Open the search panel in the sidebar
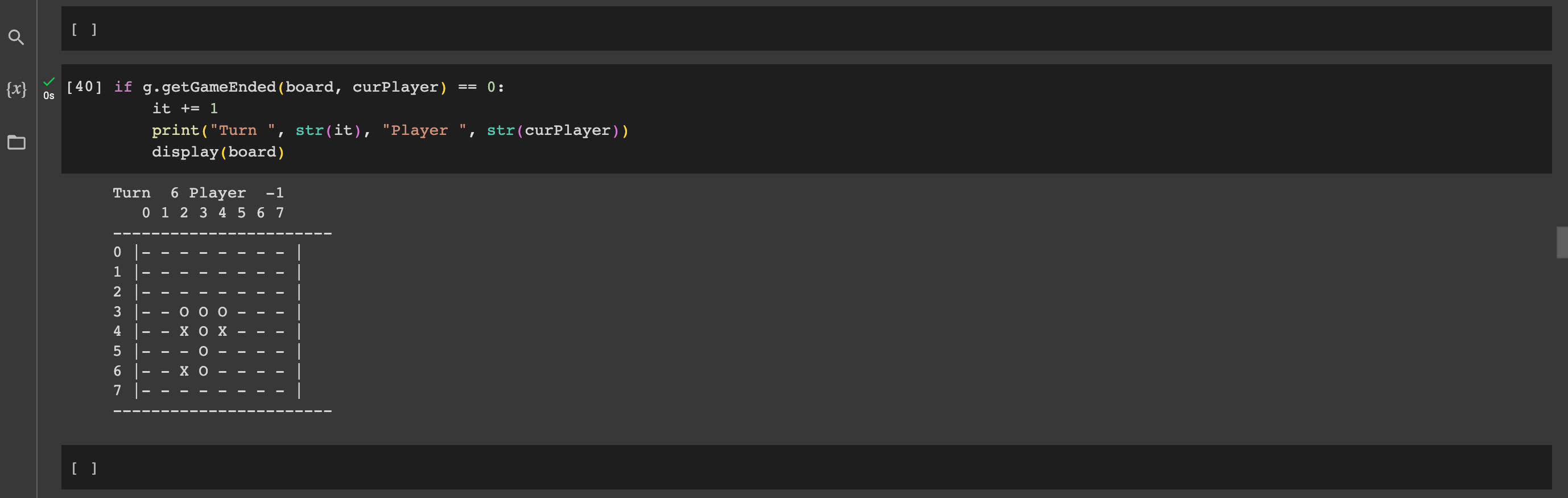Screen dimensions: 1568x498 point(16,38)
